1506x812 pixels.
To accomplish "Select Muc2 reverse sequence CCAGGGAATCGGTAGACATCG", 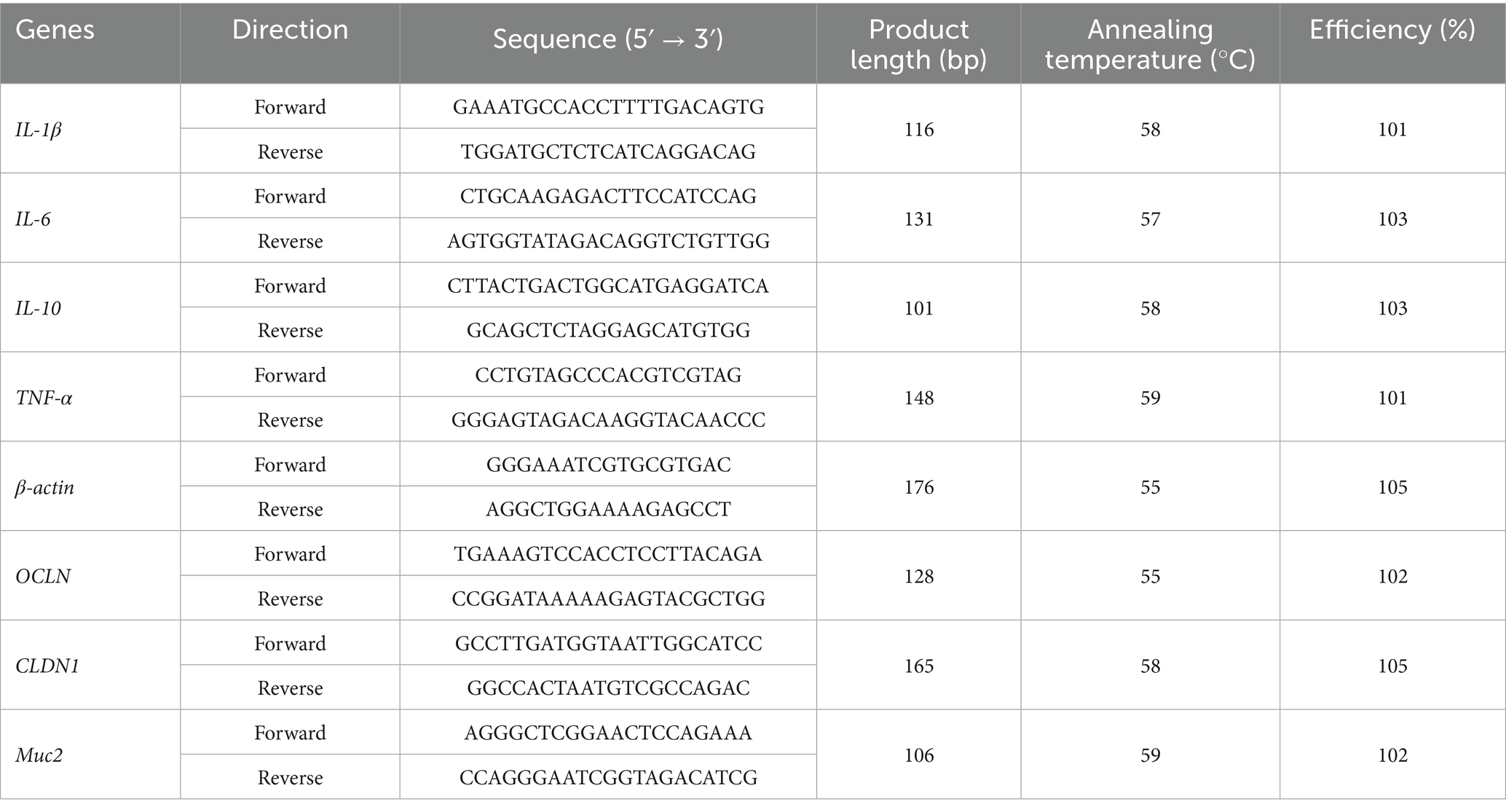I will click(x=608, y=778).
